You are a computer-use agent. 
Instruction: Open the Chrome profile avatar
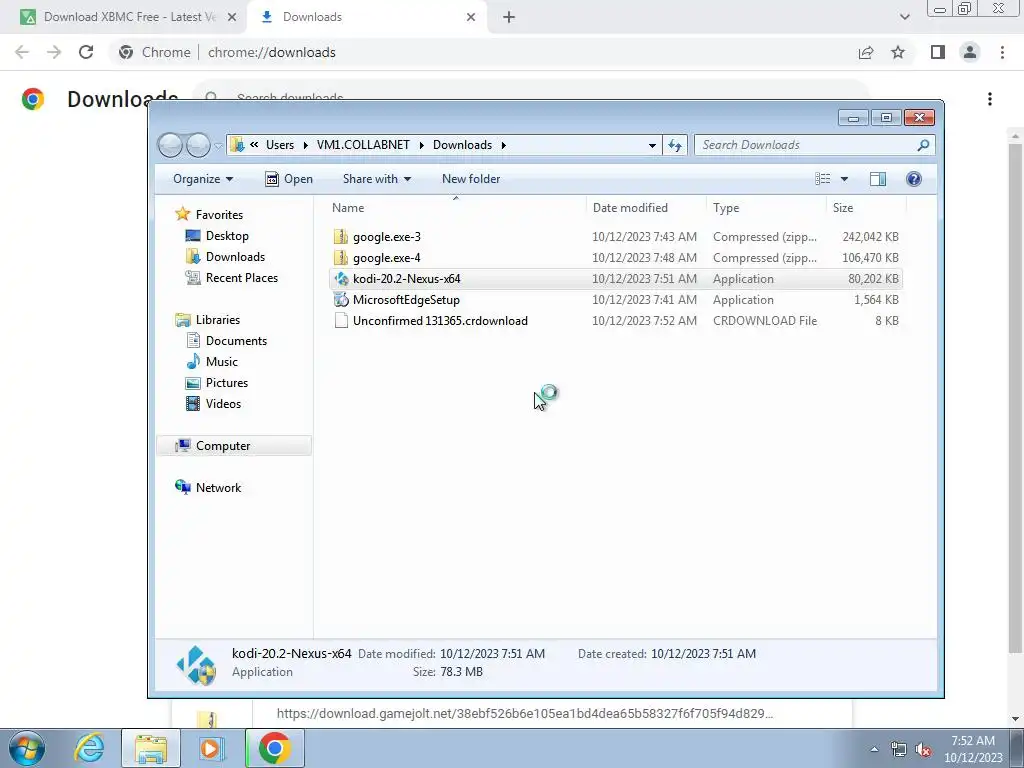pyautogui.click(x=970, y=52)
